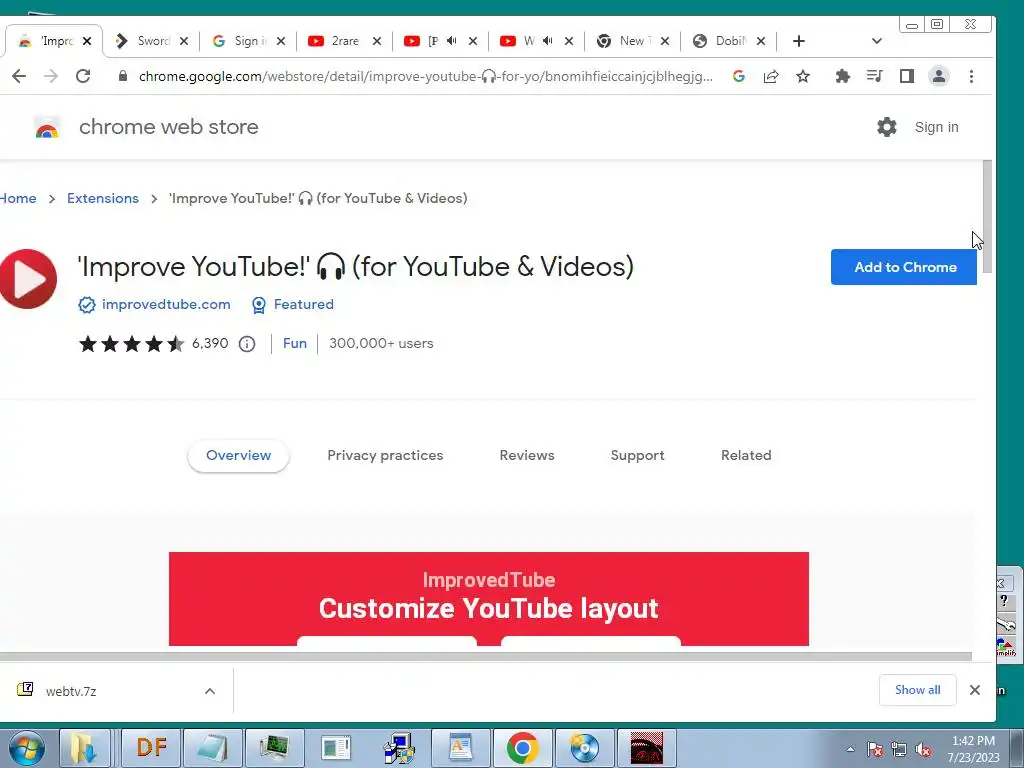This screenshot has height=768, width=1024.
Task: Switch to the Reviews tab
Action: (x=527, y=455)
